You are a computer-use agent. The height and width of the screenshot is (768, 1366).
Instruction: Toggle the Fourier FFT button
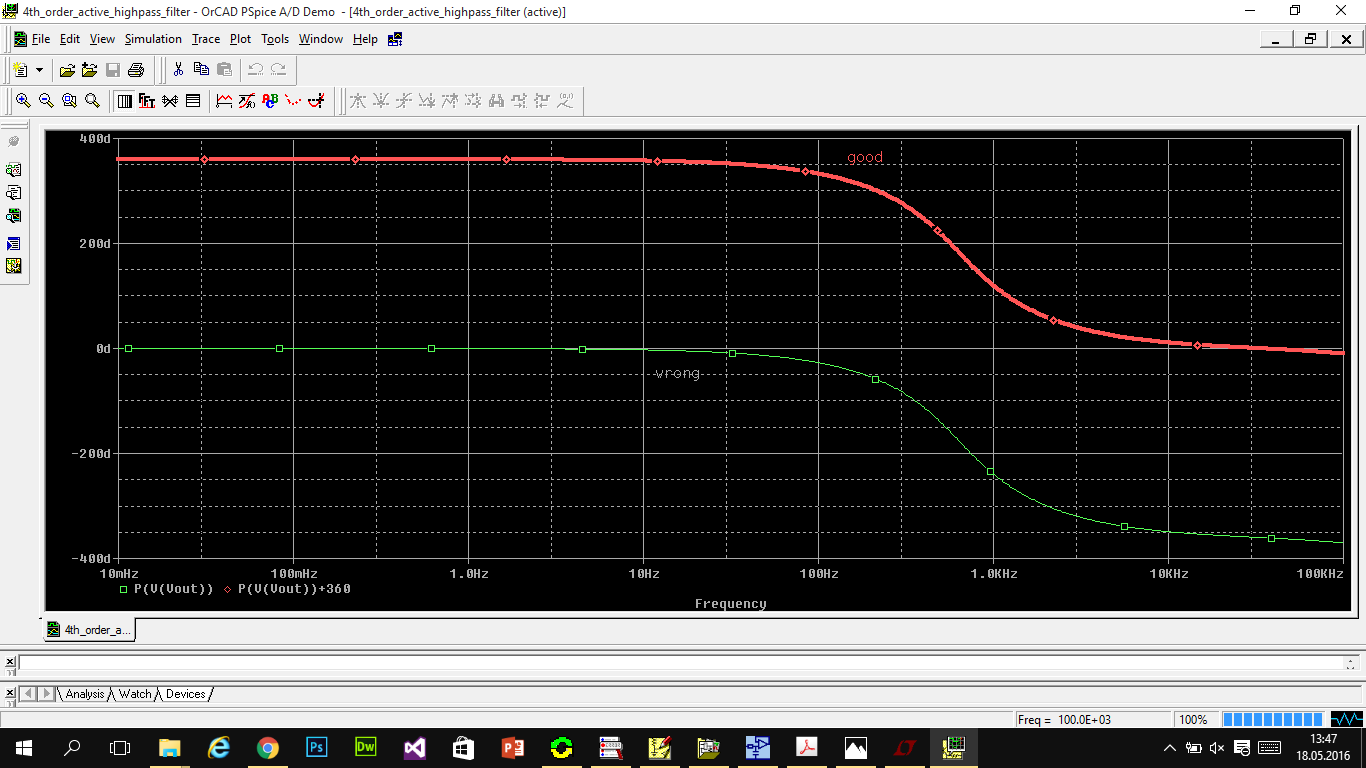[147, 101]
